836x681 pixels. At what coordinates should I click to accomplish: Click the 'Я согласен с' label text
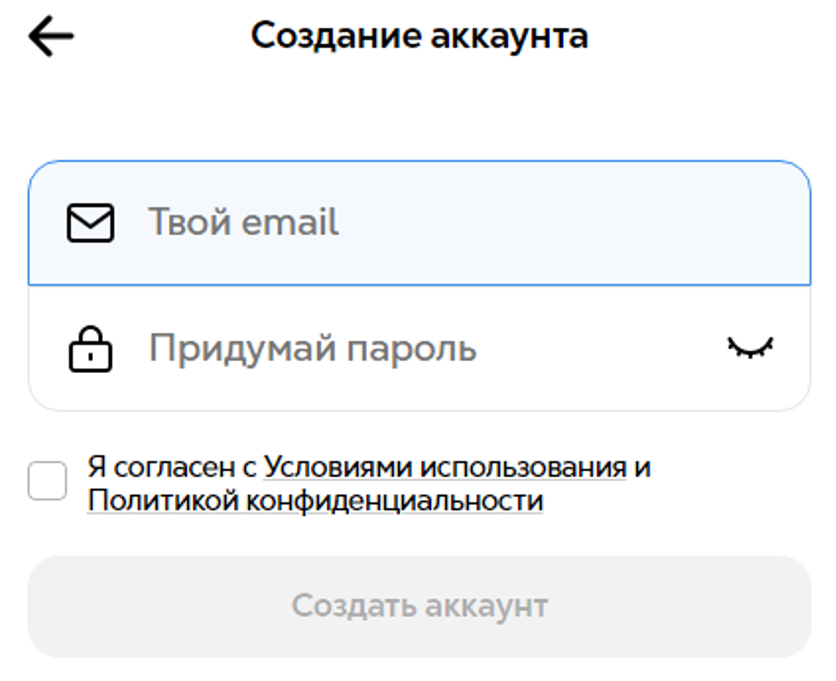tap(172, 468)
